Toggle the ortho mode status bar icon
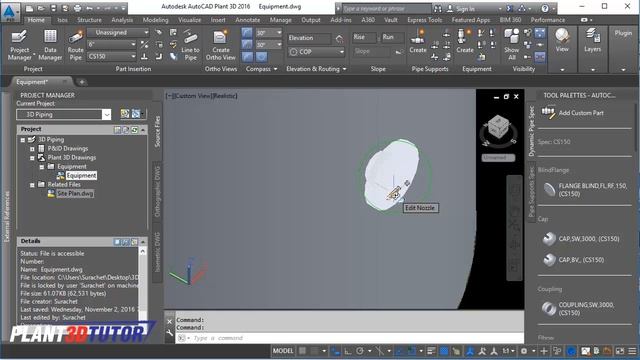The width and height of the screenshot is (640, 360). tap(348, 351)
